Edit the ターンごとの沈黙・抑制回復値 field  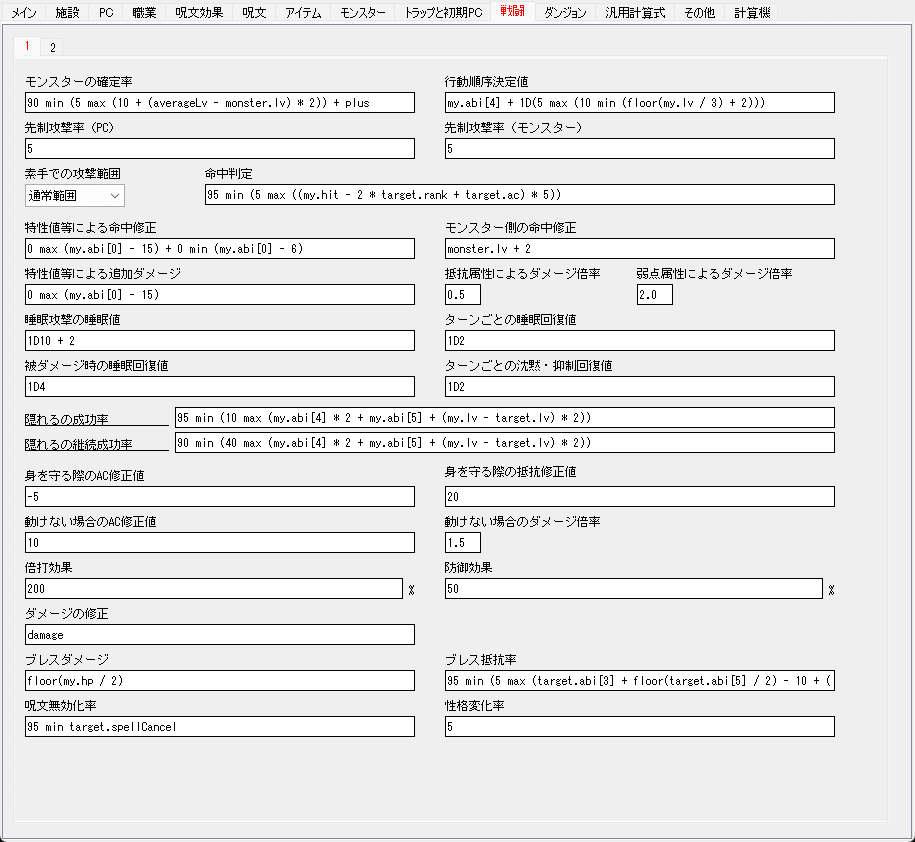tap(640, 386)
